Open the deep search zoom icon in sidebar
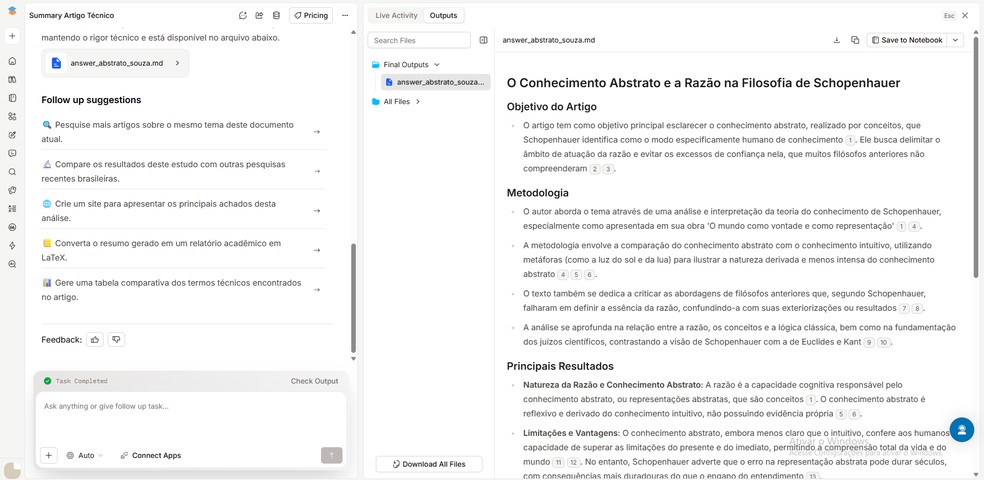 pos(12,264)
